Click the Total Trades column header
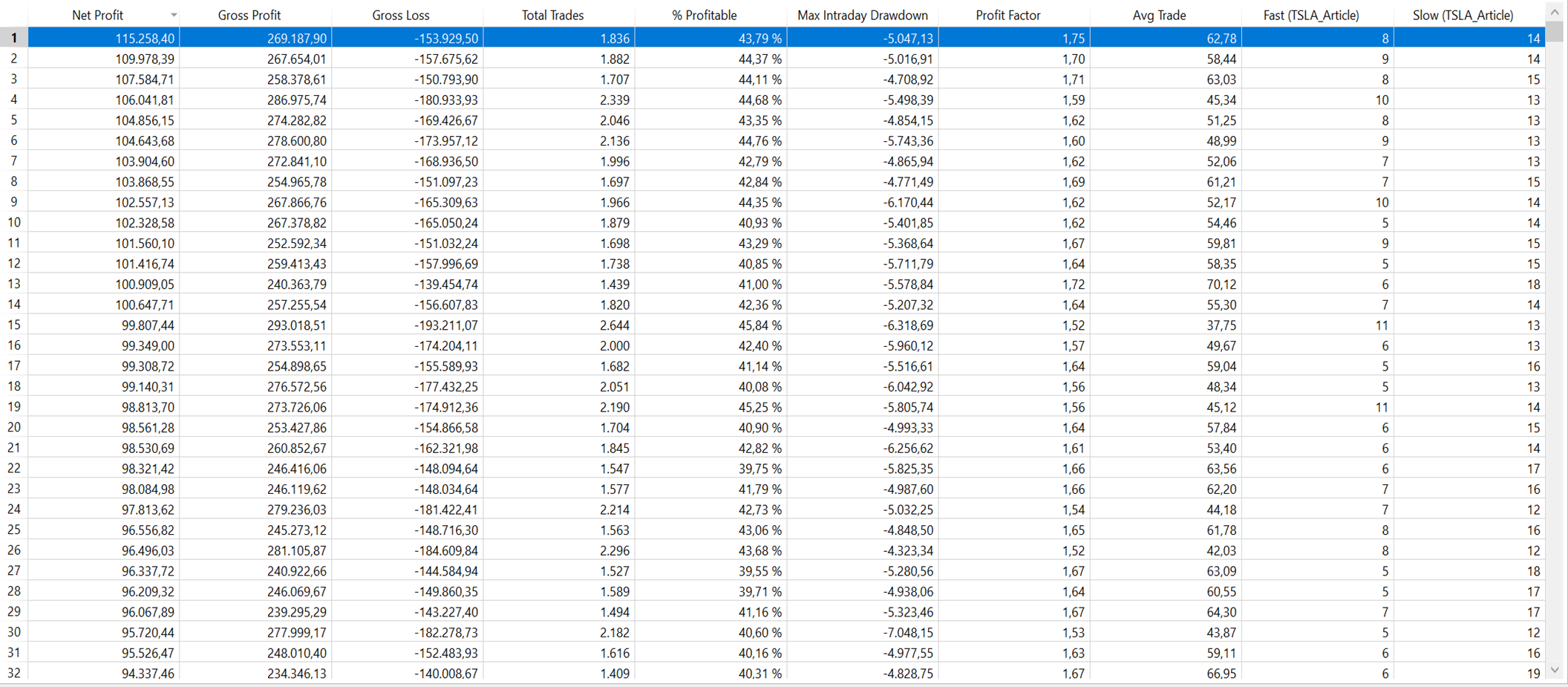This screenshot has width=1568, height=687. pos(552,16)
